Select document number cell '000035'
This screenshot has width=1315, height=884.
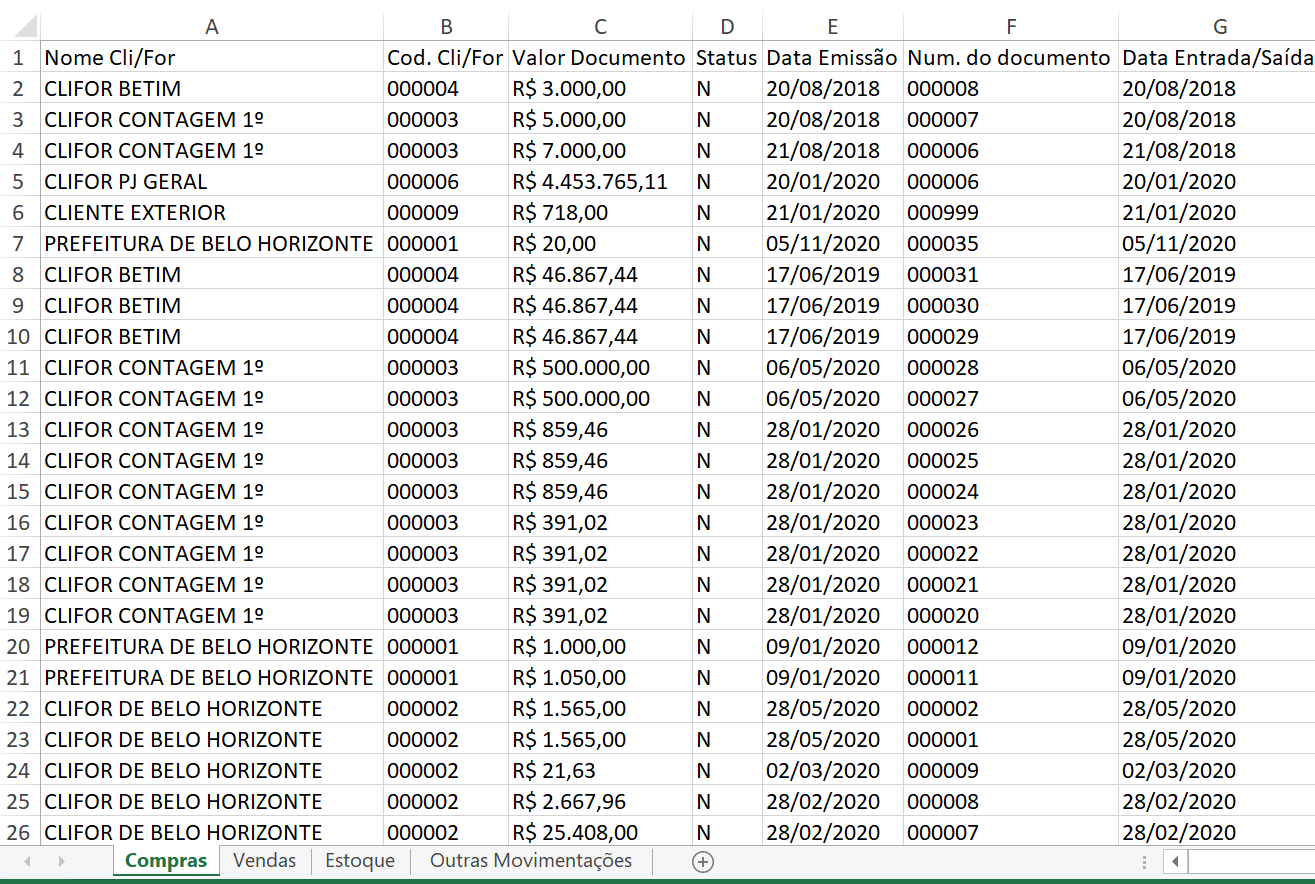(1011, 244)
